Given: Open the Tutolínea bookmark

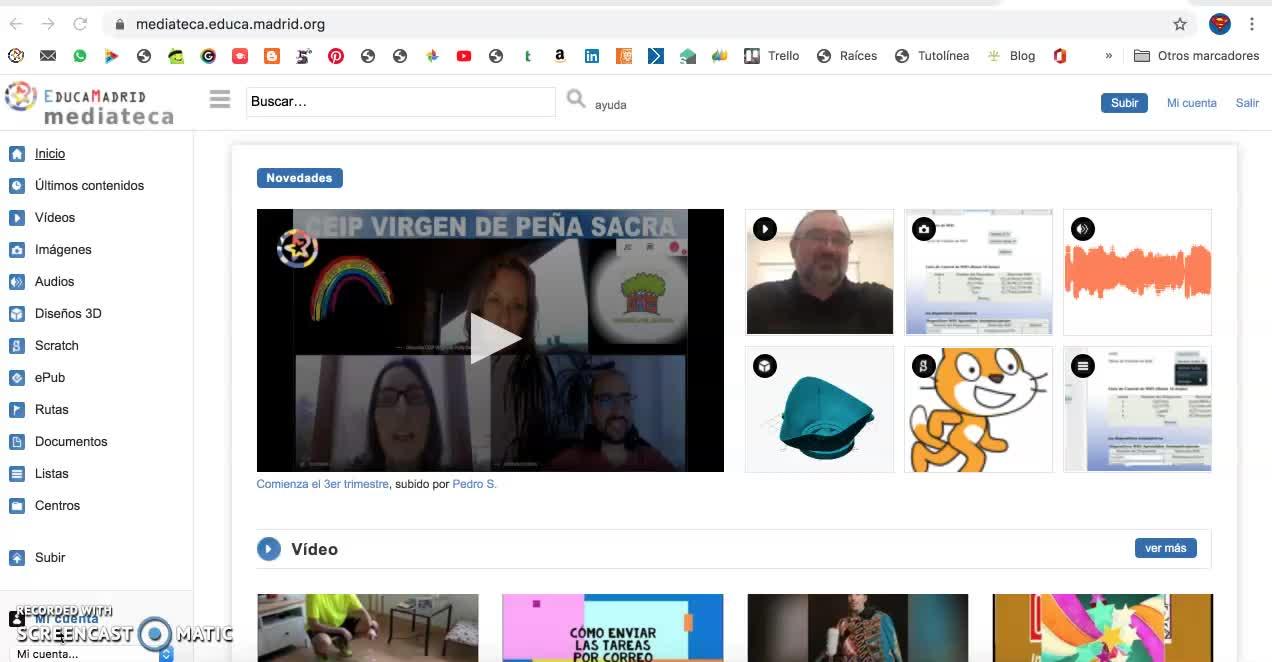Looking at the screenshot, I should pyautogui.click(x=932, y=56).
